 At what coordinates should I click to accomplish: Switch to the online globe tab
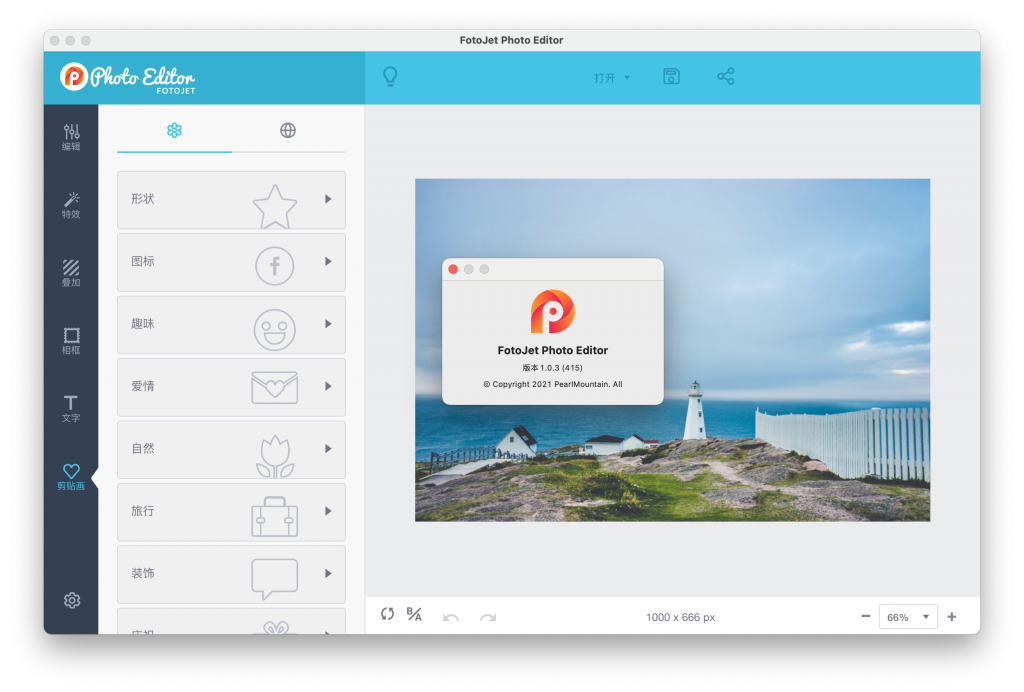point(288,131)
